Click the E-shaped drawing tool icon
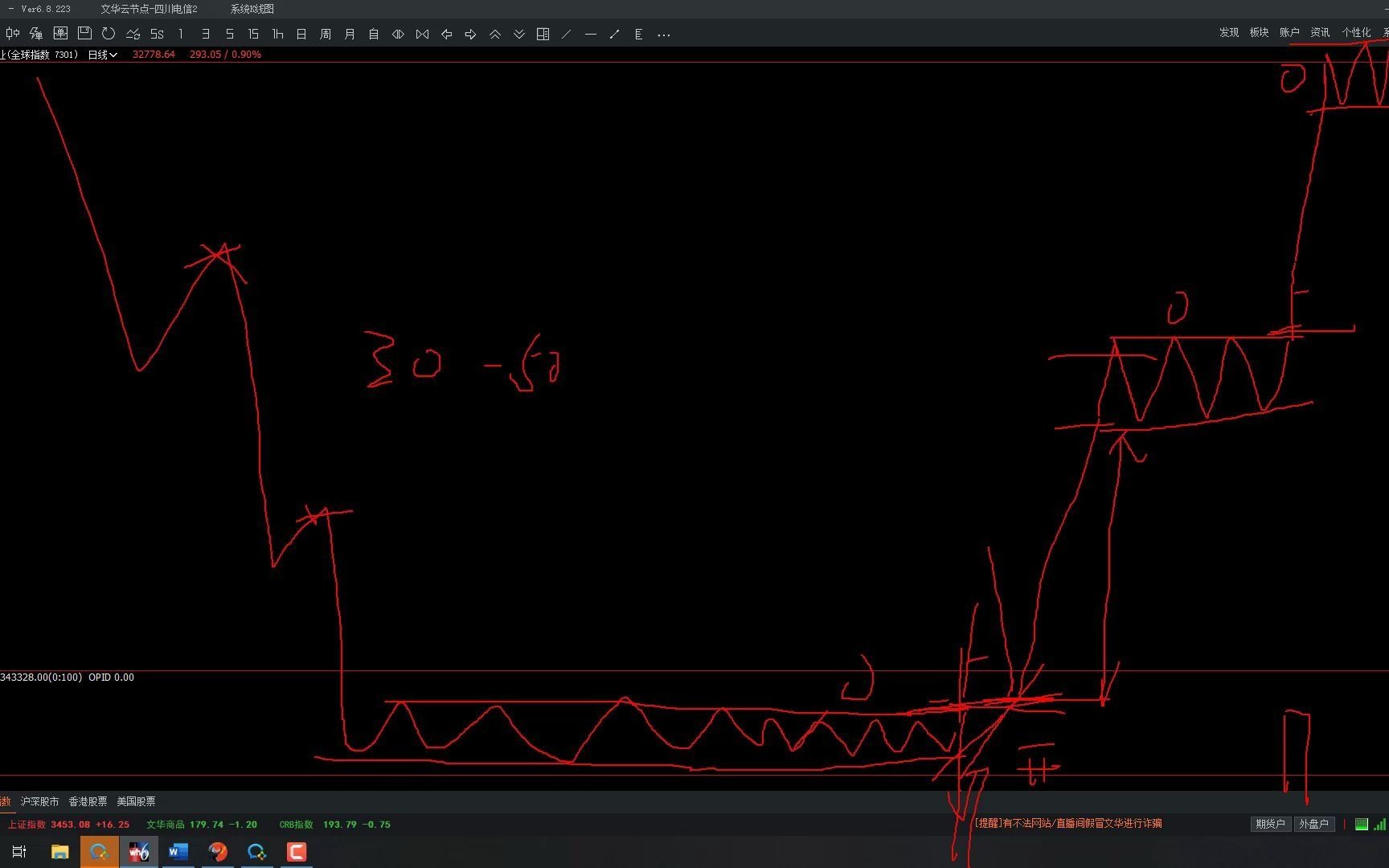 coord(639,34)
